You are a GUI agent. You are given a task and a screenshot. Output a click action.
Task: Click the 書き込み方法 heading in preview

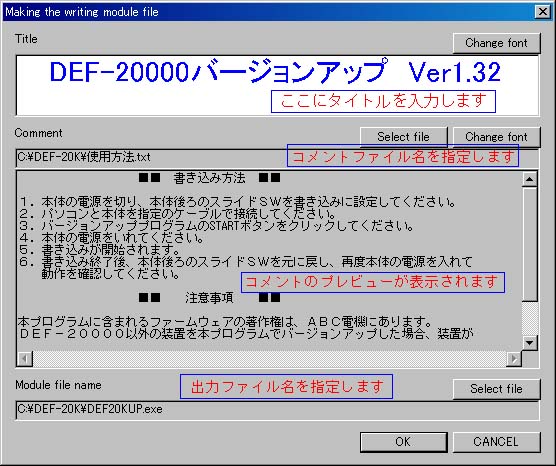pyautogui.click(x=209, y=178)
